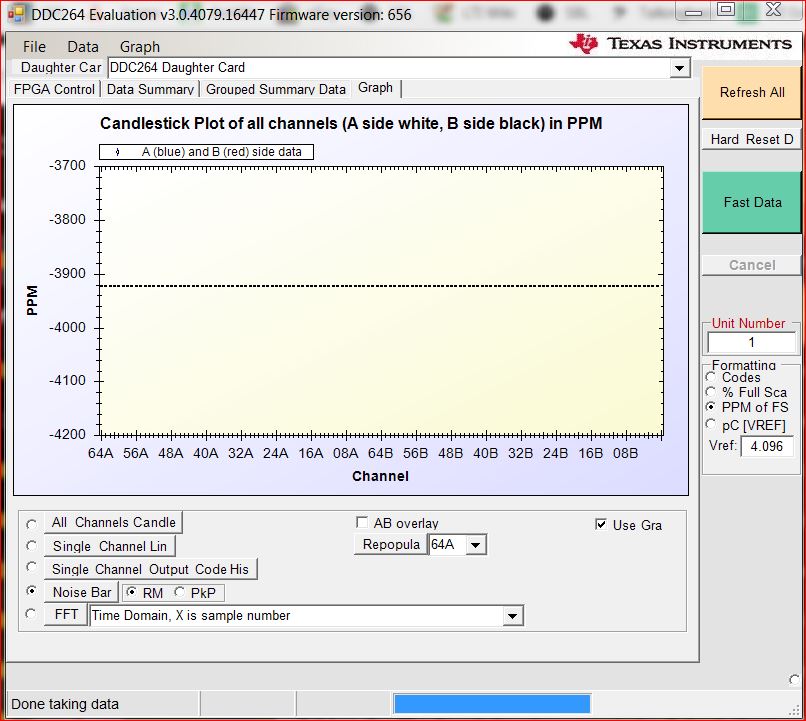
Task: Click the All Channels Candle button
Action: point(113,523)
